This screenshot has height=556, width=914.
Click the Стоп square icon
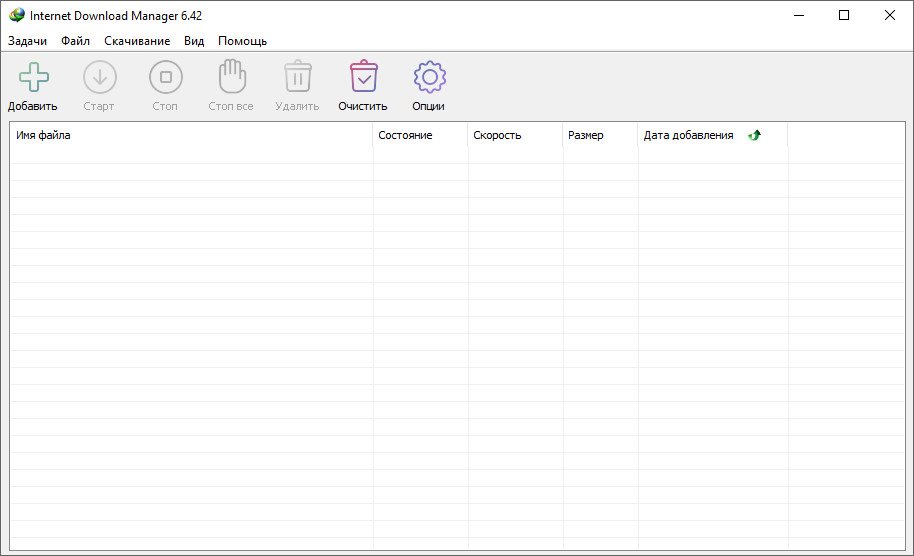[165, 77]
